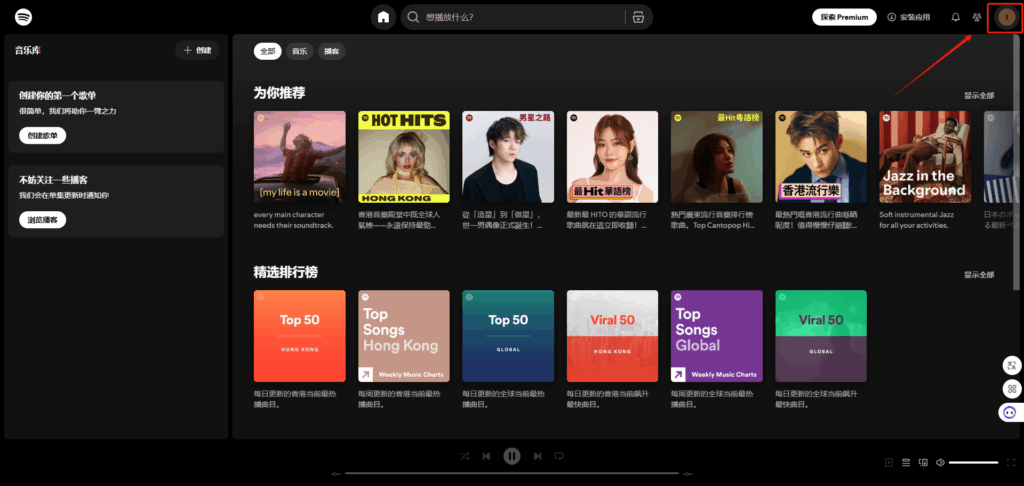Viewport: 1024px width, 486px height.
Task: Click 探索 Premium button
Action: coord(844,17)
